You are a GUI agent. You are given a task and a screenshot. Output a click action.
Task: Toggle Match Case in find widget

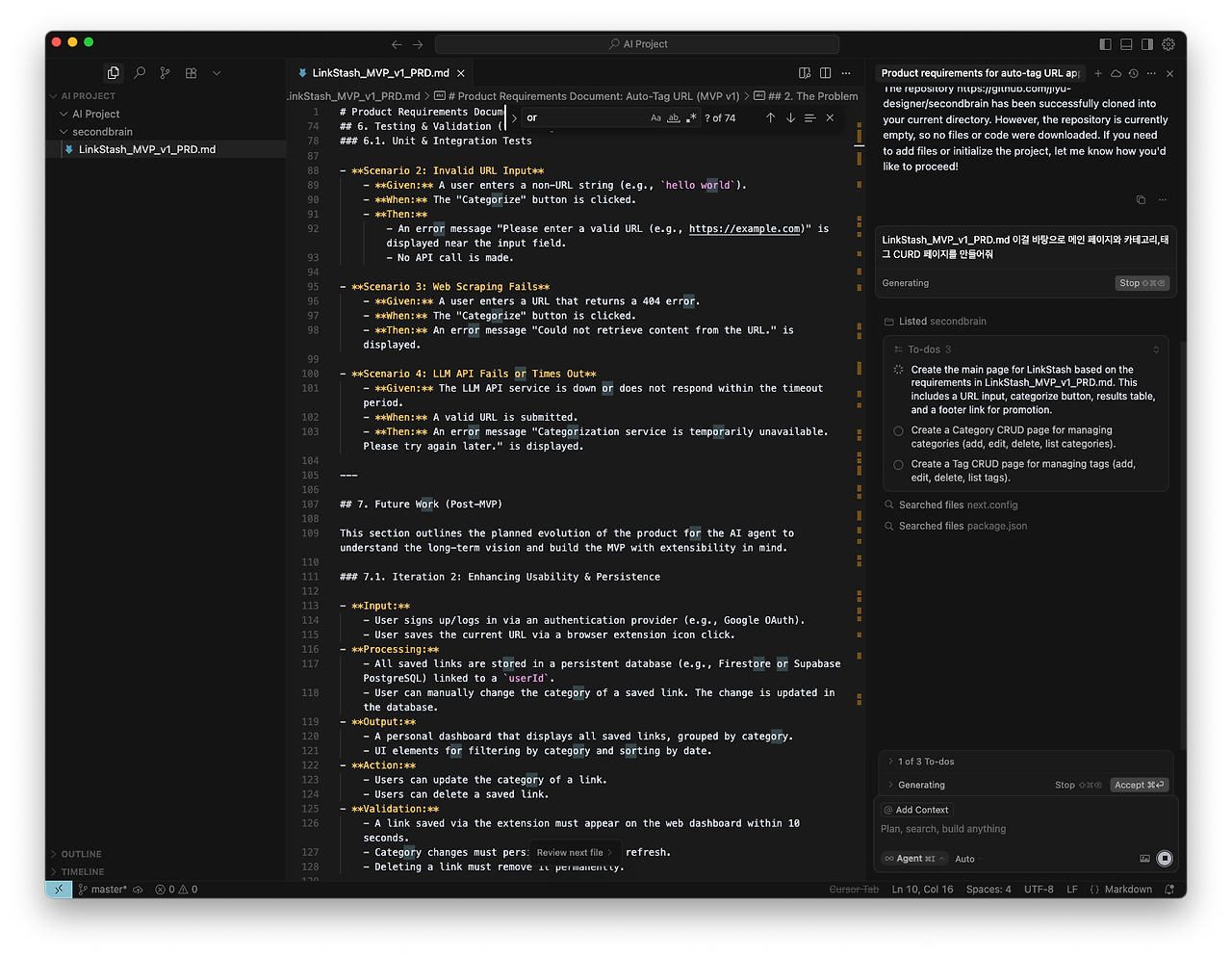[656, 118]
